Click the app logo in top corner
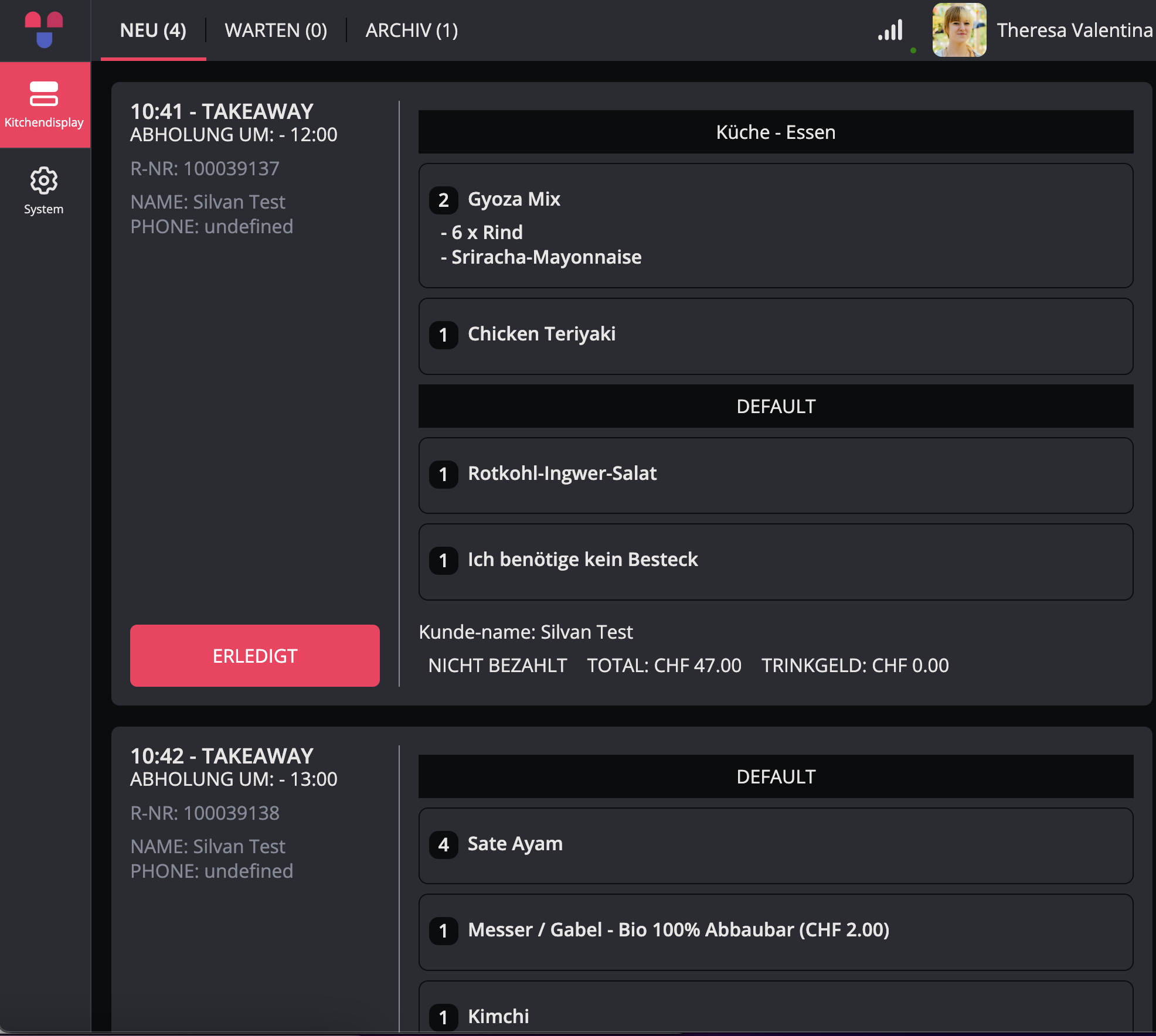The height and width of the screenshot is (1036, 1156). coord(44,29)
